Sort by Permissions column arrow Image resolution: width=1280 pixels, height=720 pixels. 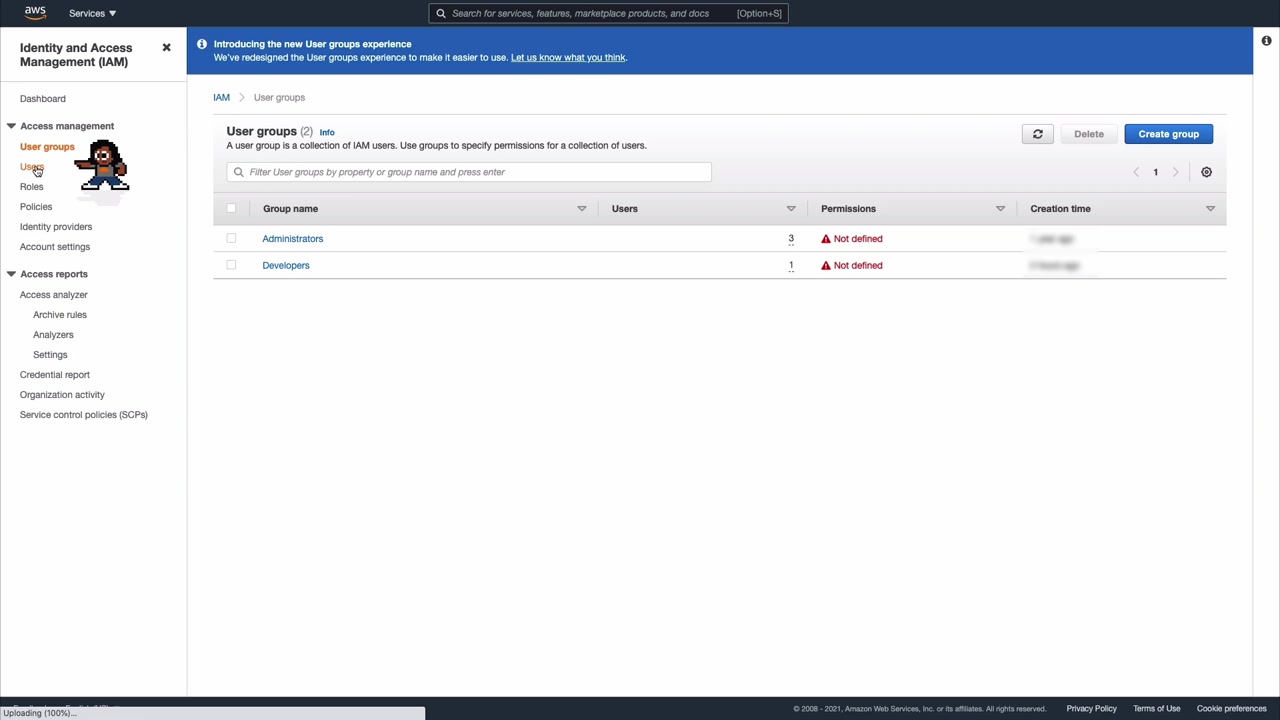click(1000, 209)
